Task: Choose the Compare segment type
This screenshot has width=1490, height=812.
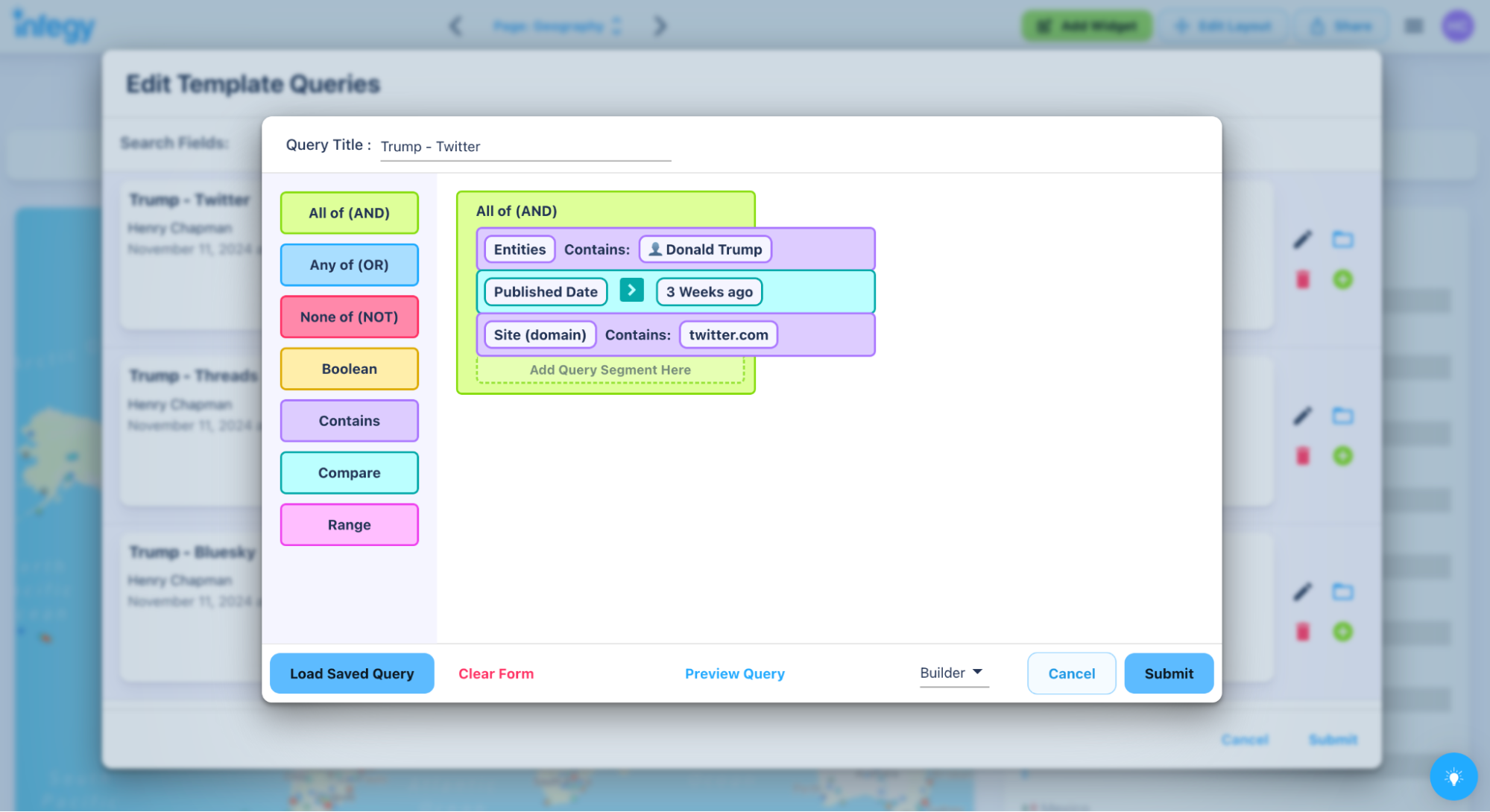Action: click(x=349, y=473)
